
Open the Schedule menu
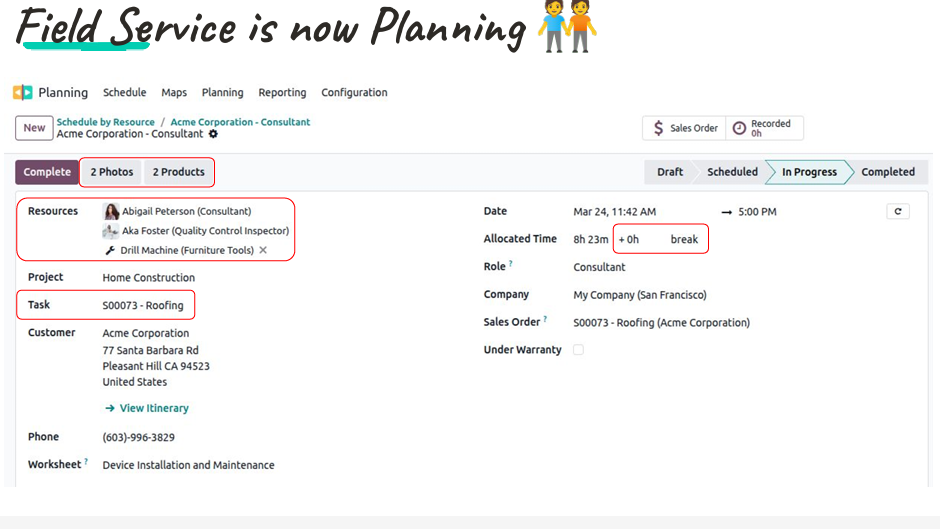[125, 92]
